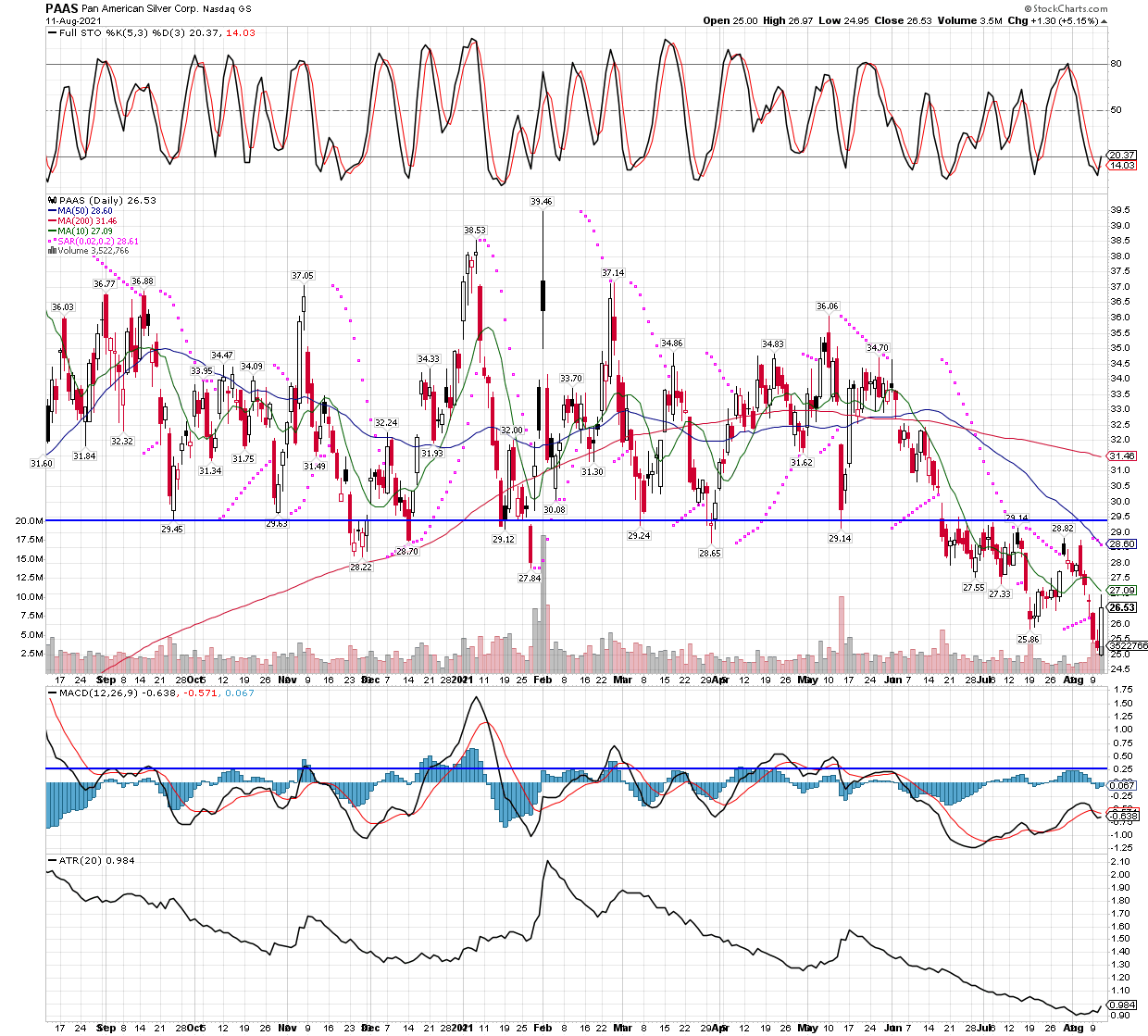Click the 34.83 high price label
Image resolution: width=1148 pixels, height=1036 pixels.
pyautogui.click(x=773, y=344)
